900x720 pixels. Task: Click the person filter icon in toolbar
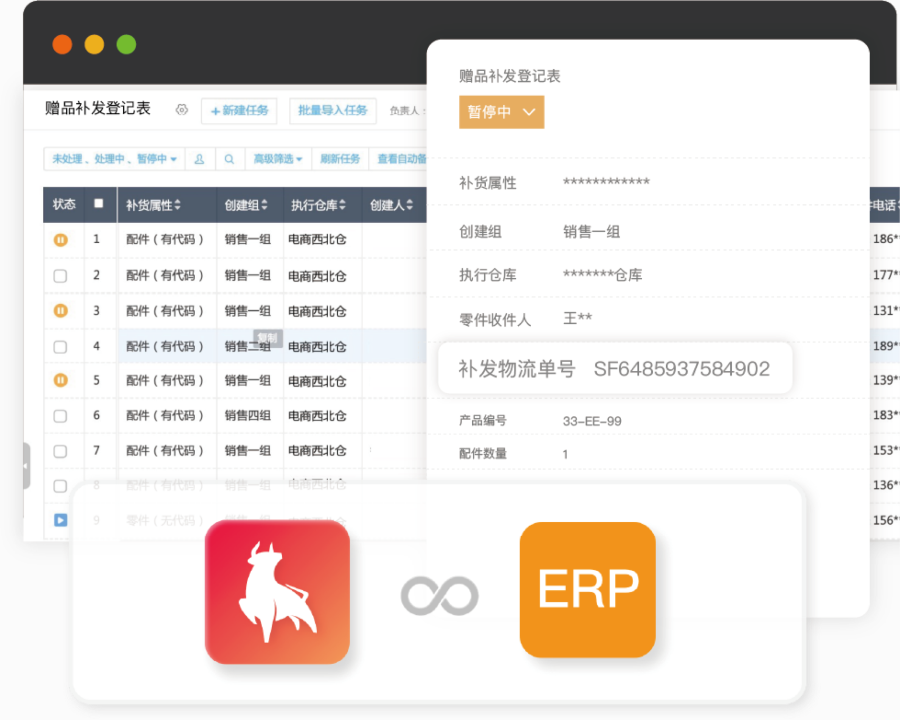tap(199, 159)
